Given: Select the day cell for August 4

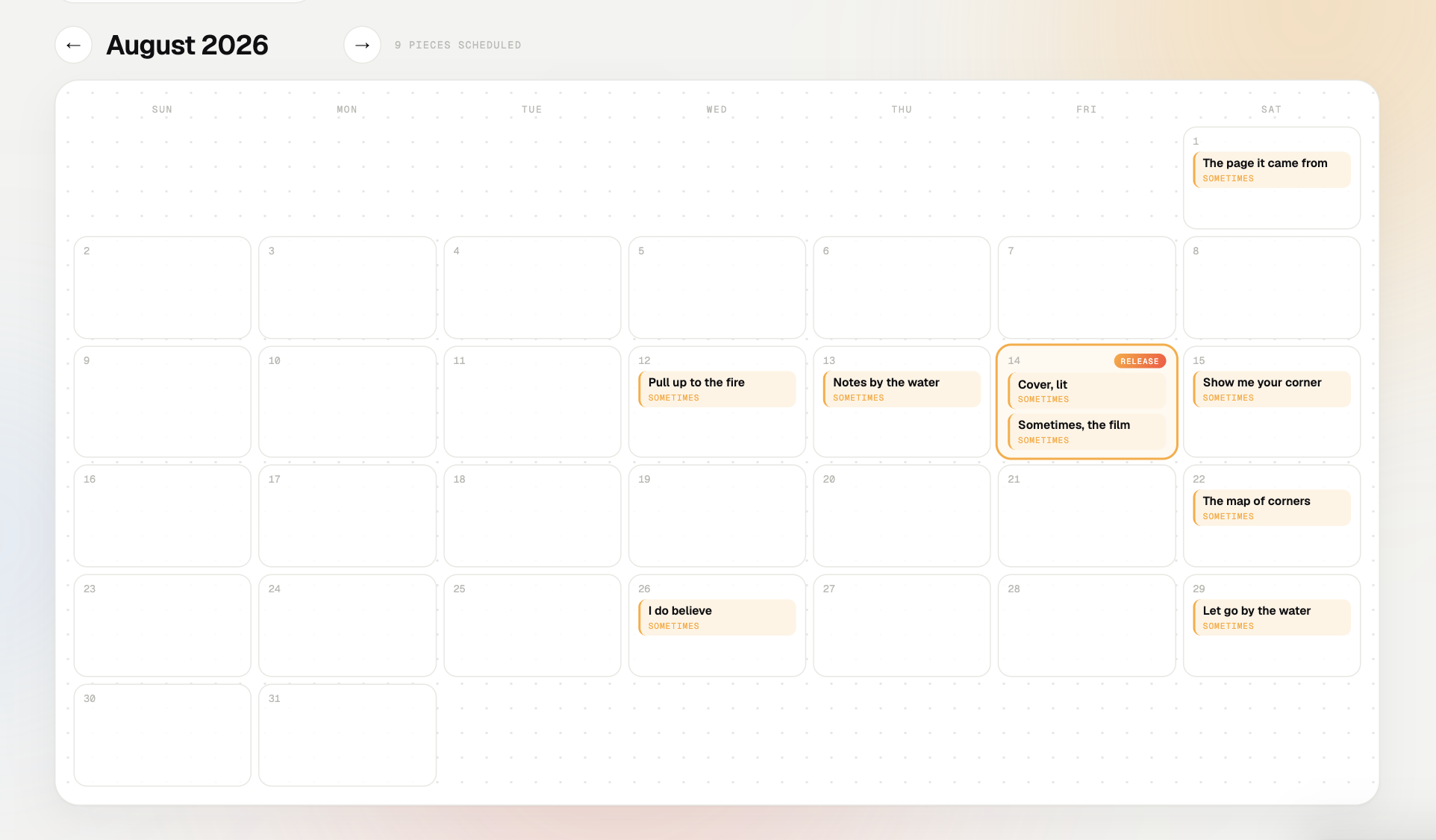Looking at the screenshot, I should pos(532,288).
